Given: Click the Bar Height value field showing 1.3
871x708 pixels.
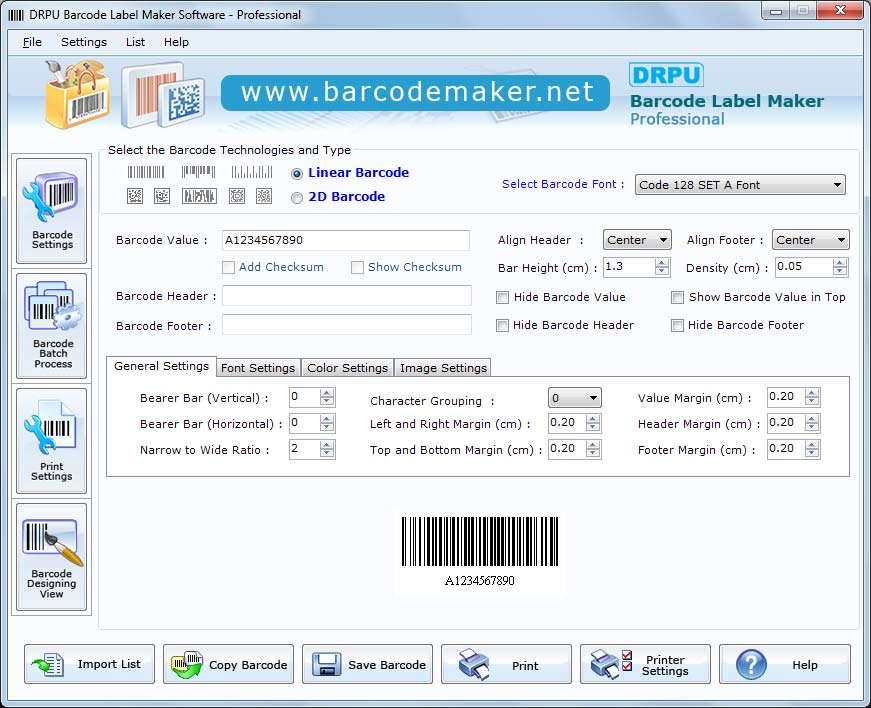Looking at the screenshot, I should coord(629,267).
